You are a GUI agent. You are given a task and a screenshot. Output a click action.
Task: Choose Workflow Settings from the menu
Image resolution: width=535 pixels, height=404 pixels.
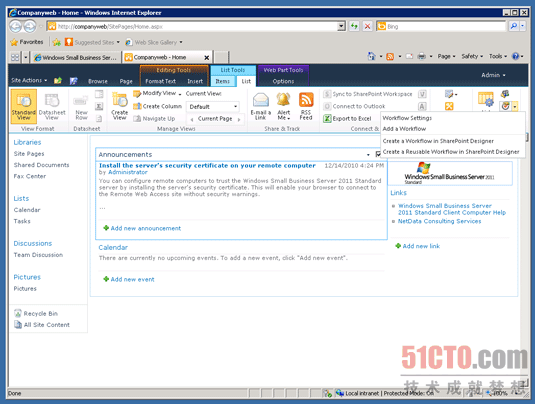[x=407, y=118]
